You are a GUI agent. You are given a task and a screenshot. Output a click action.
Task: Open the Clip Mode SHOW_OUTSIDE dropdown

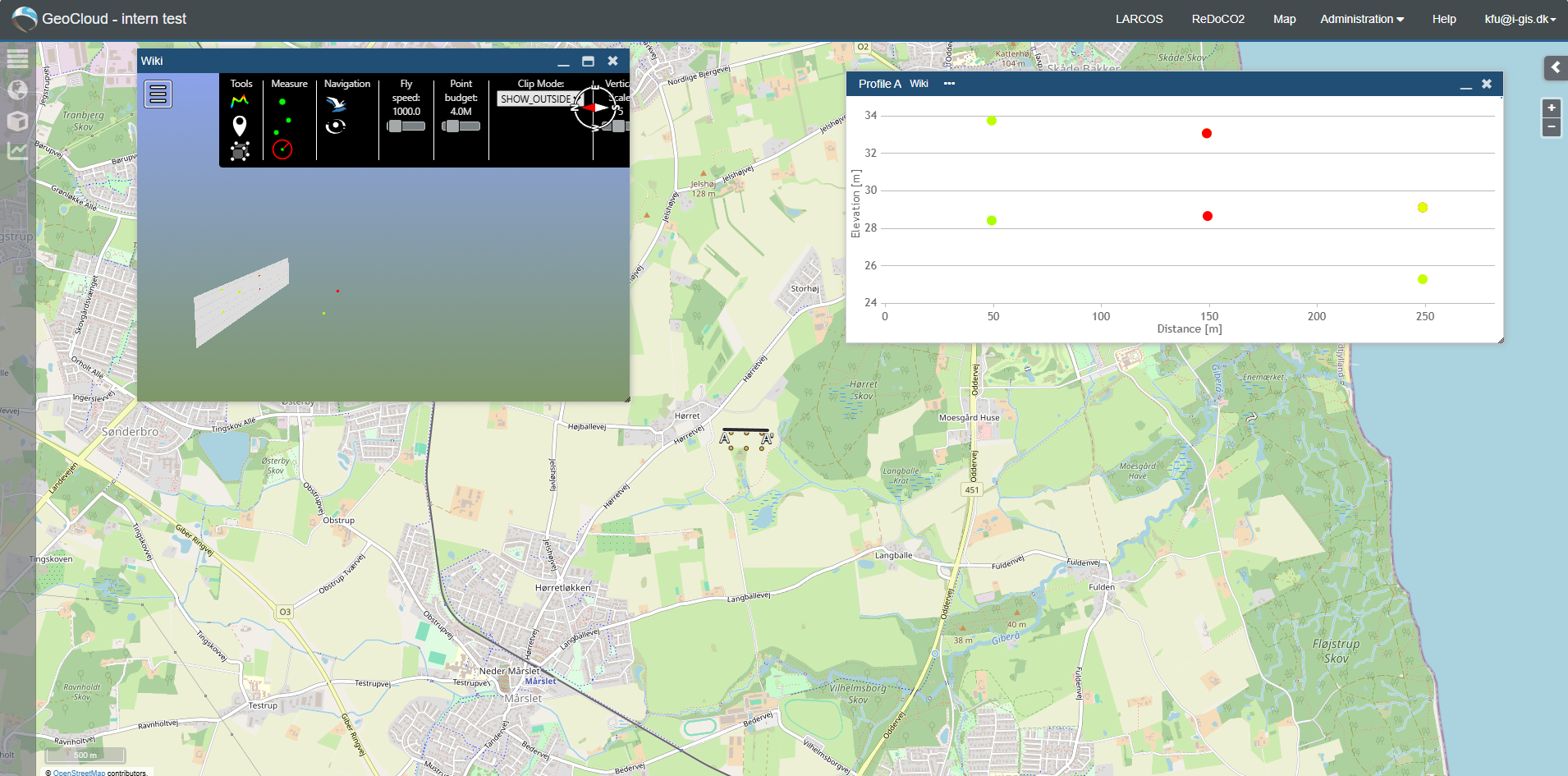tap(539, 99)
